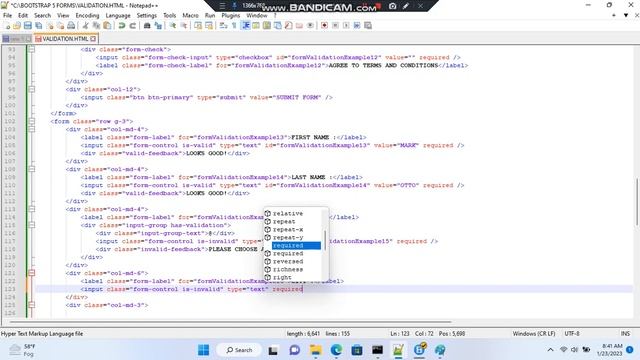
Task: Open the Replace dialog from the toolbar
Action: pyautogui.click(x=158, y=26)
